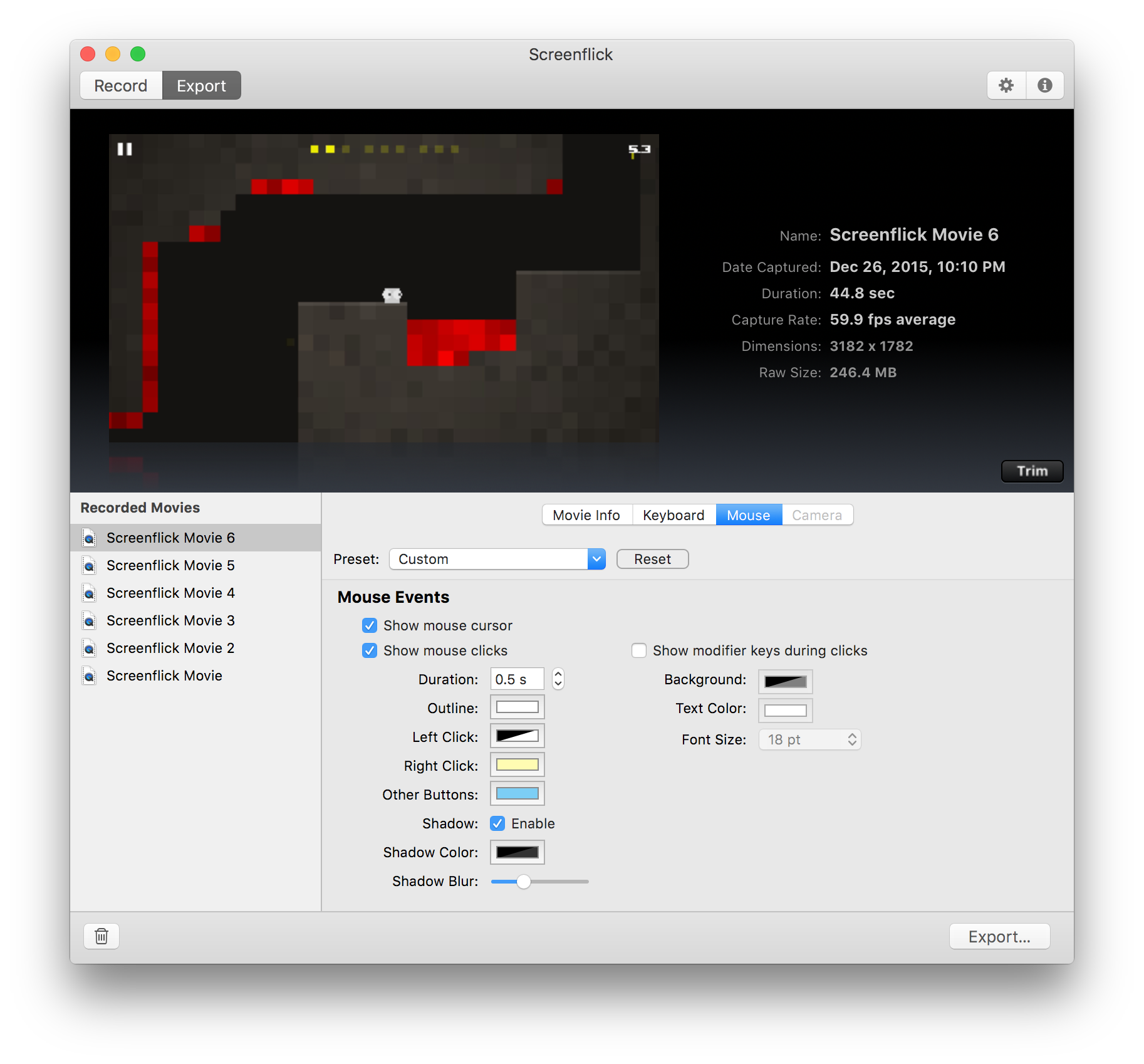The image size is (1144, 1064).
Task: Click the Export... button
Action: (x=1000, y=936)
